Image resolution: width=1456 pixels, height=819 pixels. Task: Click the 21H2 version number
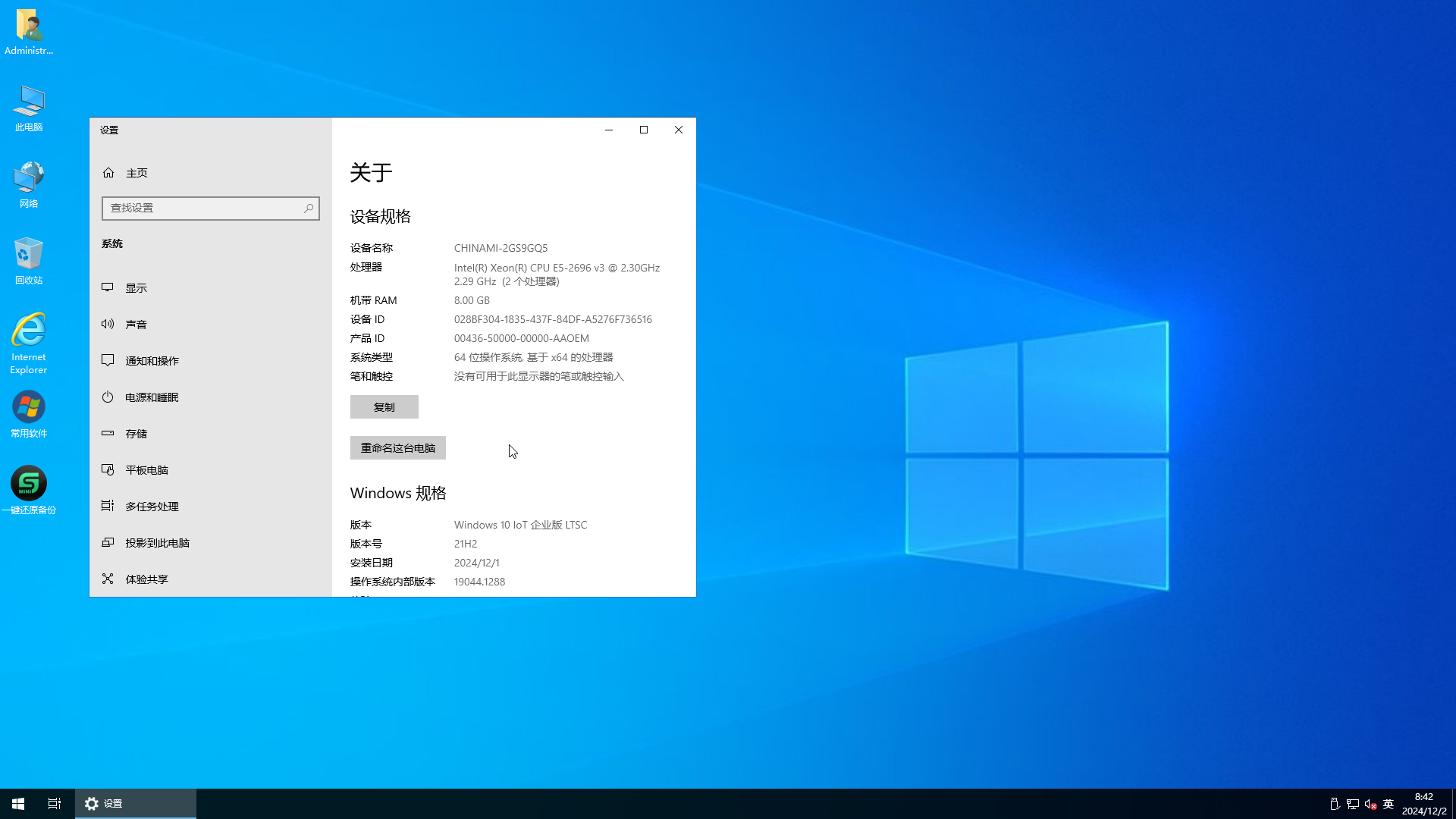(466, 544)
